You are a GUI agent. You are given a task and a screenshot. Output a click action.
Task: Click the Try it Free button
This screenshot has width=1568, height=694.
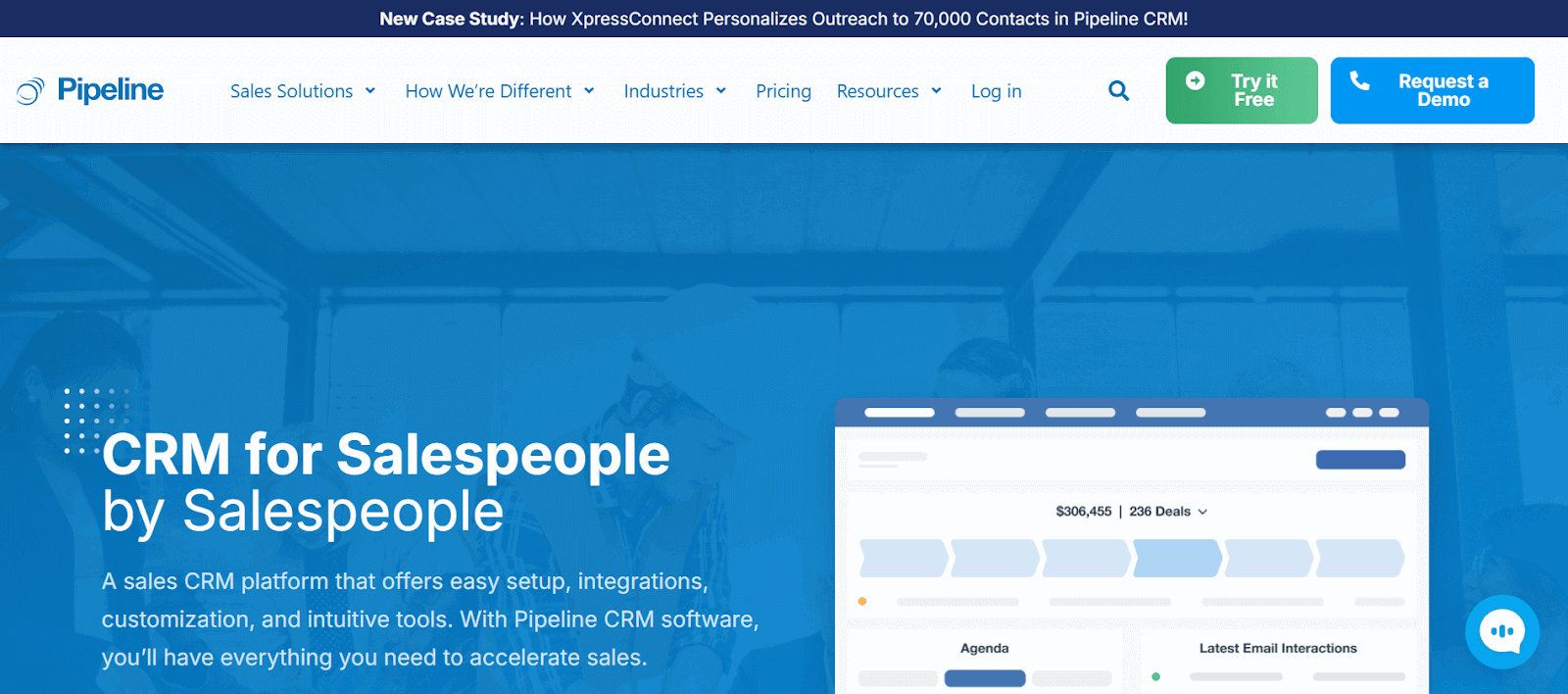[1242, 90]
